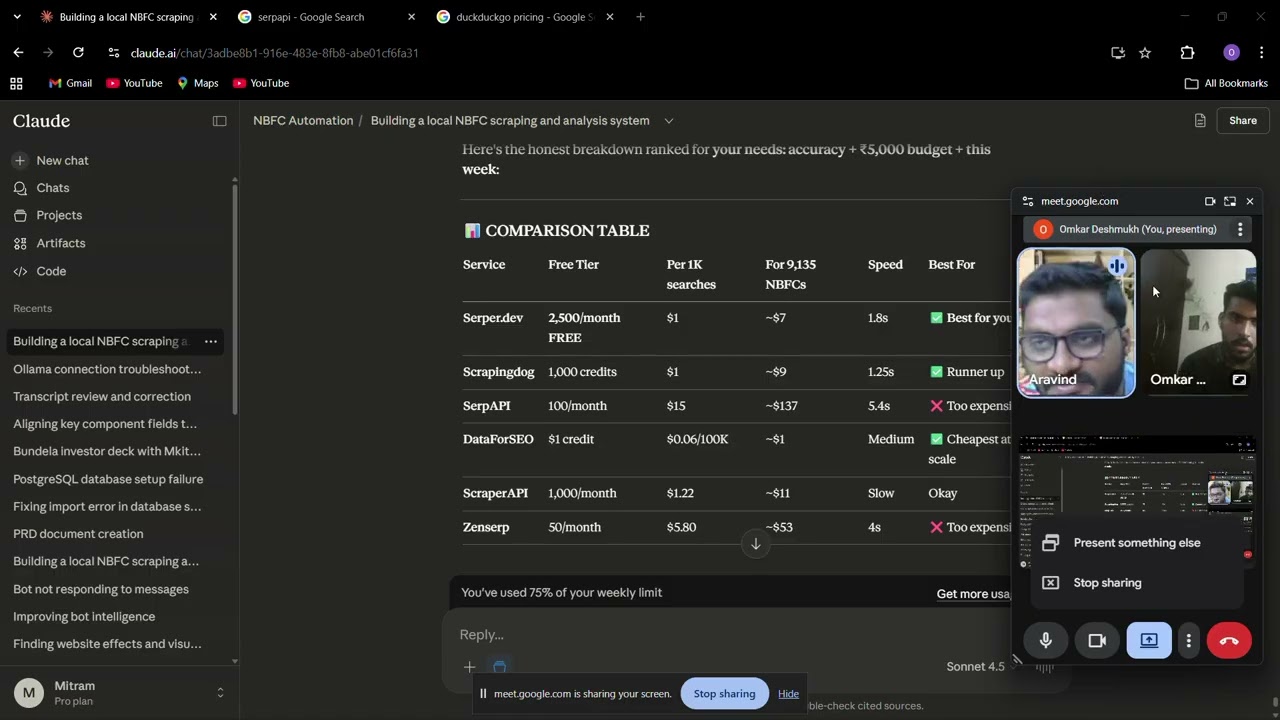Select the Building a local NBFC scraping tab

point(128,17)
